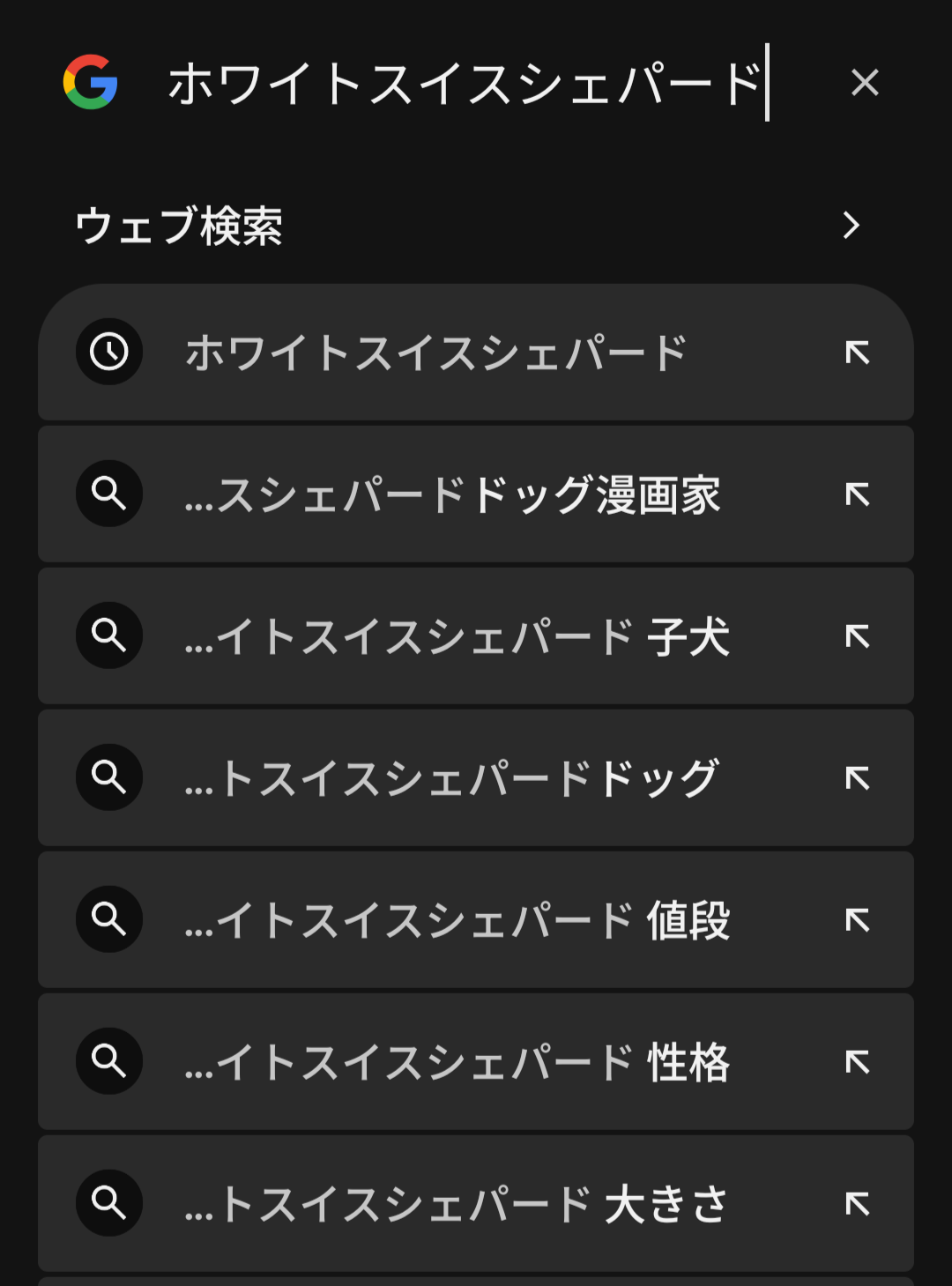
Task: Fill query with the シェパードドッグ arrow
Action: [x=857, y=778]
